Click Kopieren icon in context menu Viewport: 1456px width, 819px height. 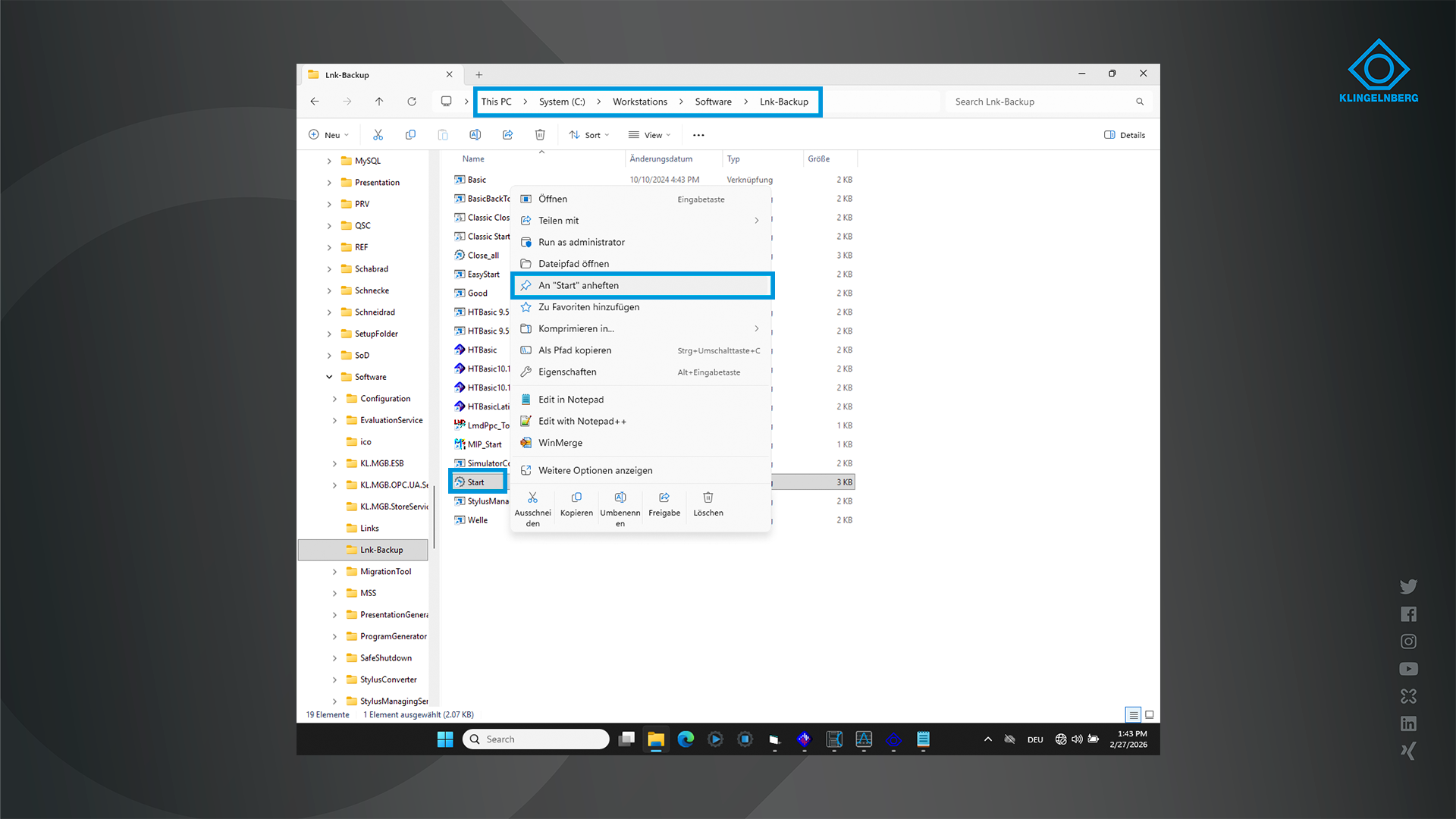click(x=576, y=497)
